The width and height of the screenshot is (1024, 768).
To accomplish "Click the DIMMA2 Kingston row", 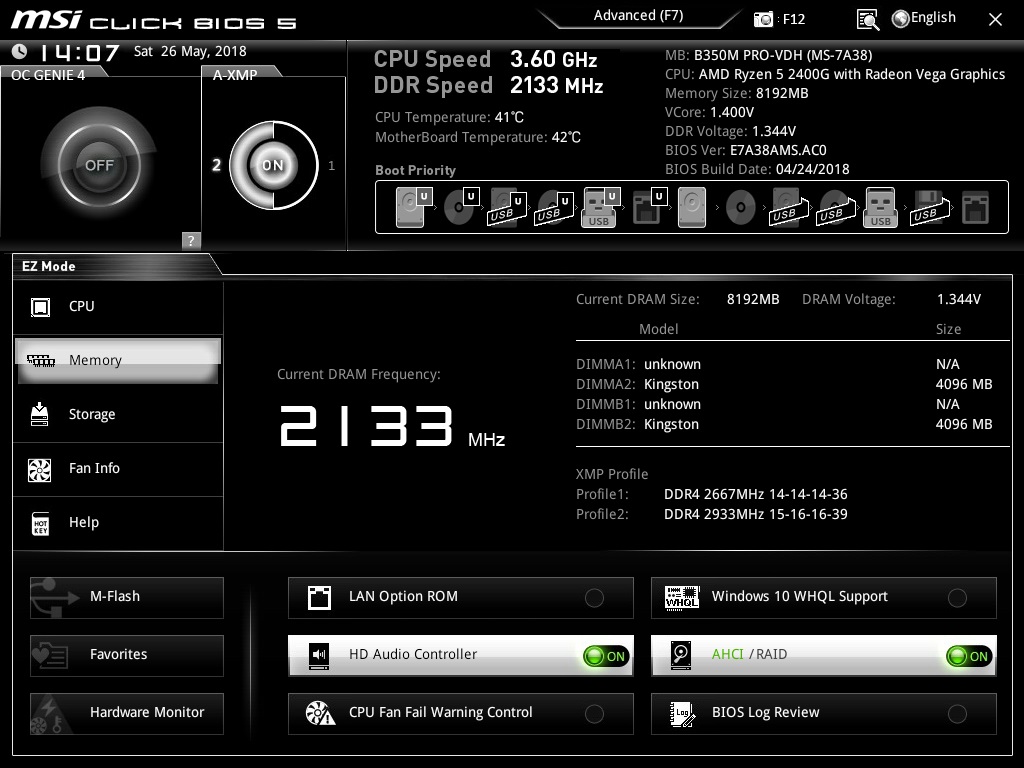I will (x=784, y=385).
